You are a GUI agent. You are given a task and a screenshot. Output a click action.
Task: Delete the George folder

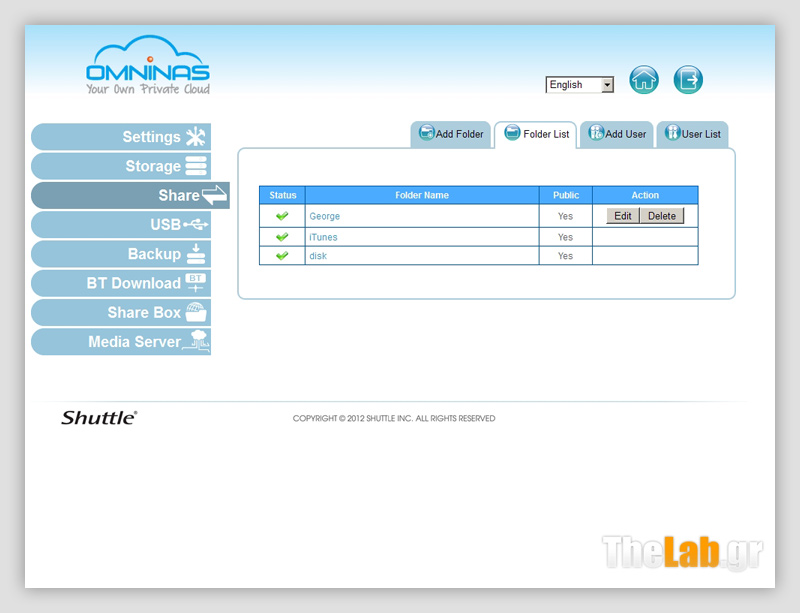coord(661,216)
